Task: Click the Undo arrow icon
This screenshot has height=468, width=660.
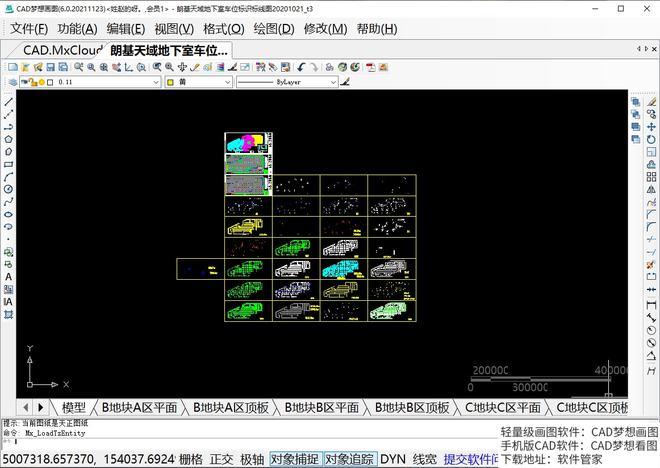Action: coord(301,67)
